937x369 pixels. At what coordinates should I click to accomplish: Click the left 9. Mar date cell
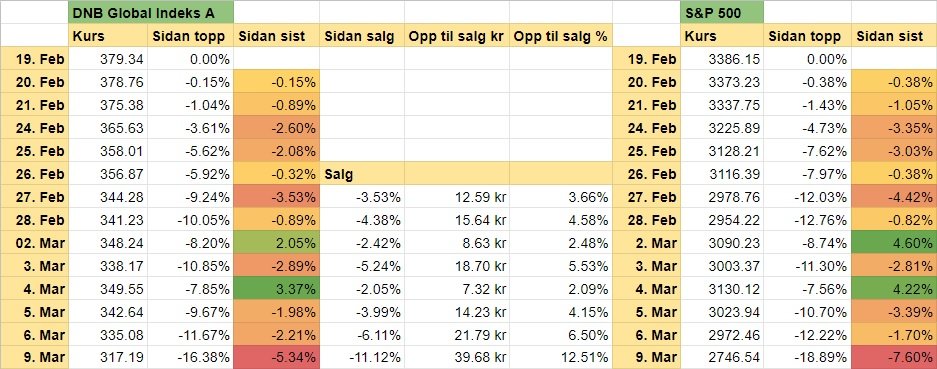pyautogui.click(x=34, y=358)
